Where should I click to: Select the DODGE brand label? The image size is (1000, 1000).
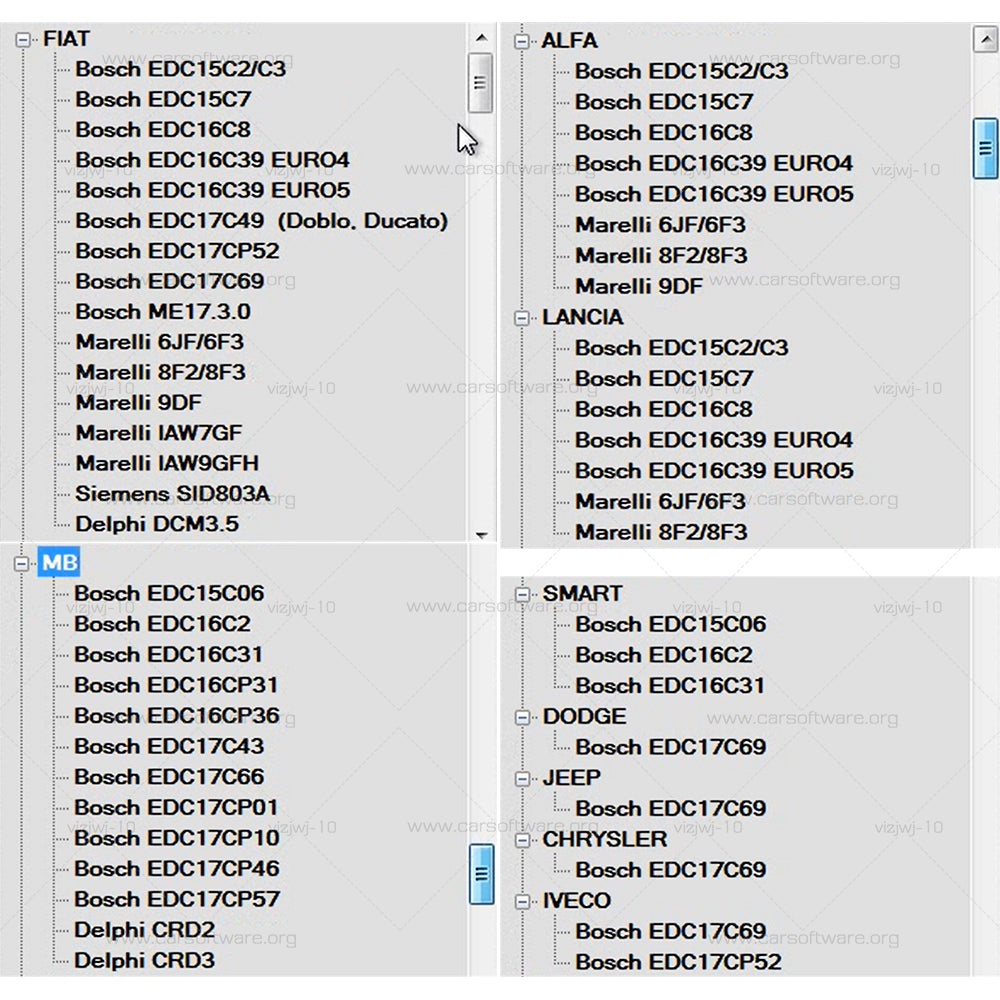click(x=584, y=716)
